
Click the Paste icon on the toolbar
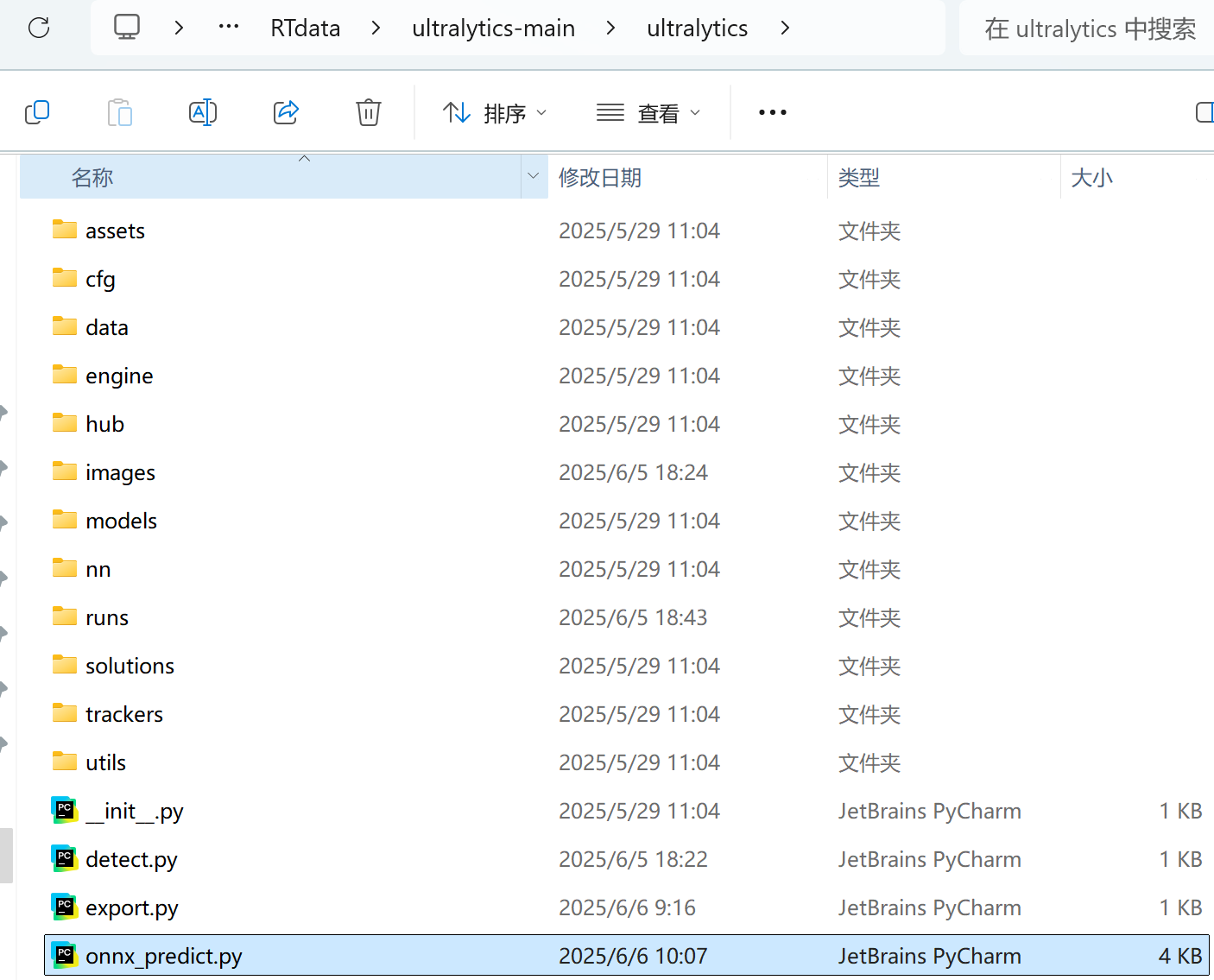[x=120, y=111]
